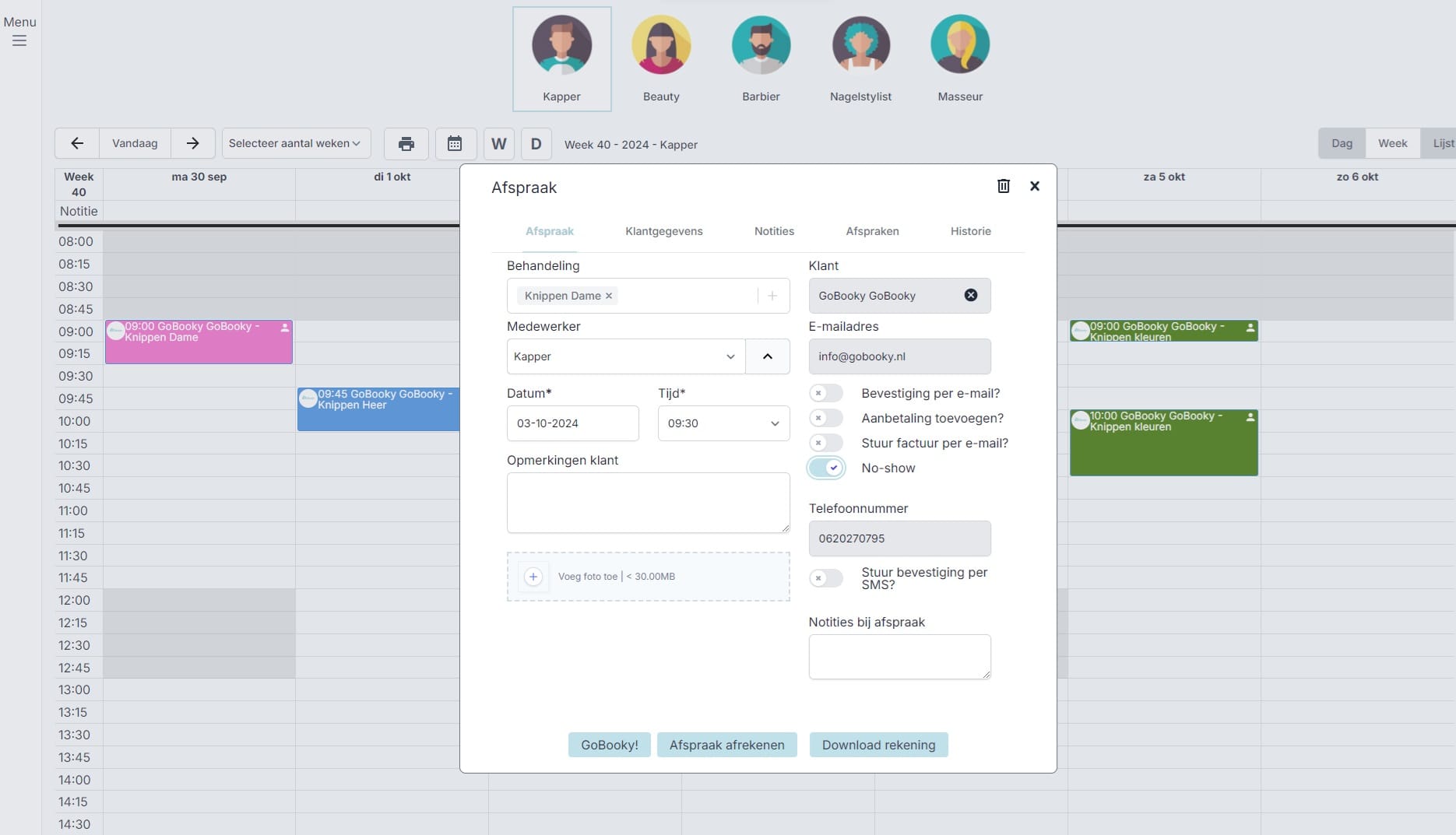Open the date picker calendar icon
The width and height of the screenshot is (1456, 835).
tap(455, 143)
